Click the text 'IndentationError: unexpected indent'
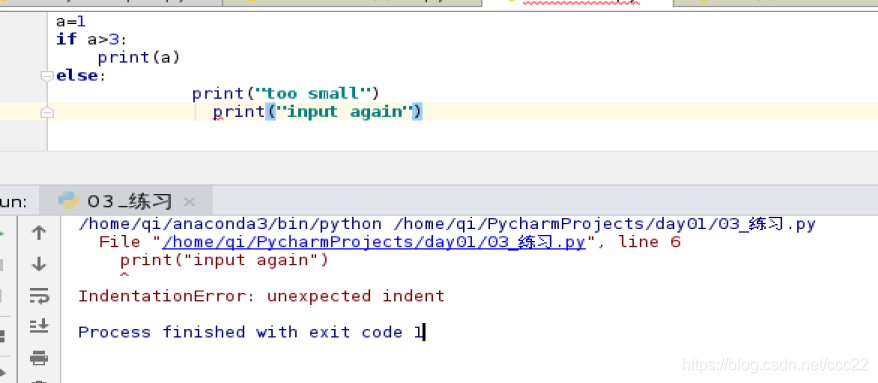The width and height of the screenshot is (878, 383). (261, 296)
